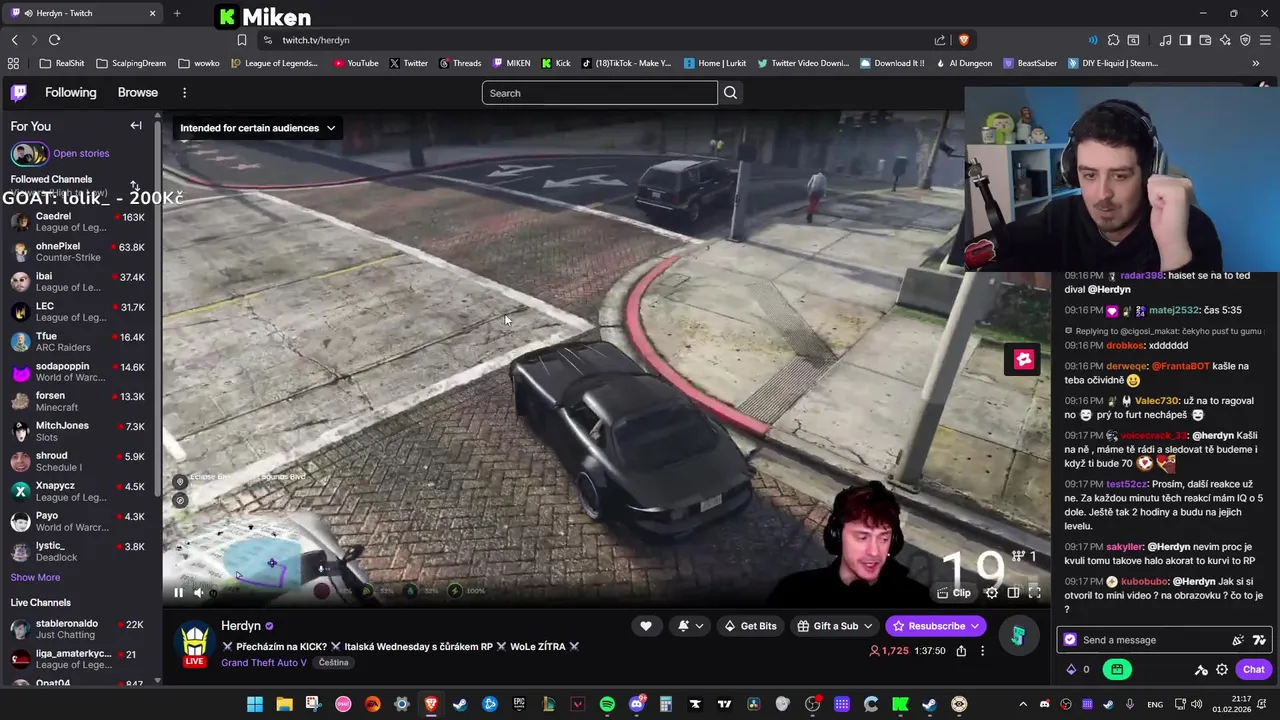Open the Brave playlist music-note icon
The height and width of the screenshot is (720, 1280).
(1166, 40)
